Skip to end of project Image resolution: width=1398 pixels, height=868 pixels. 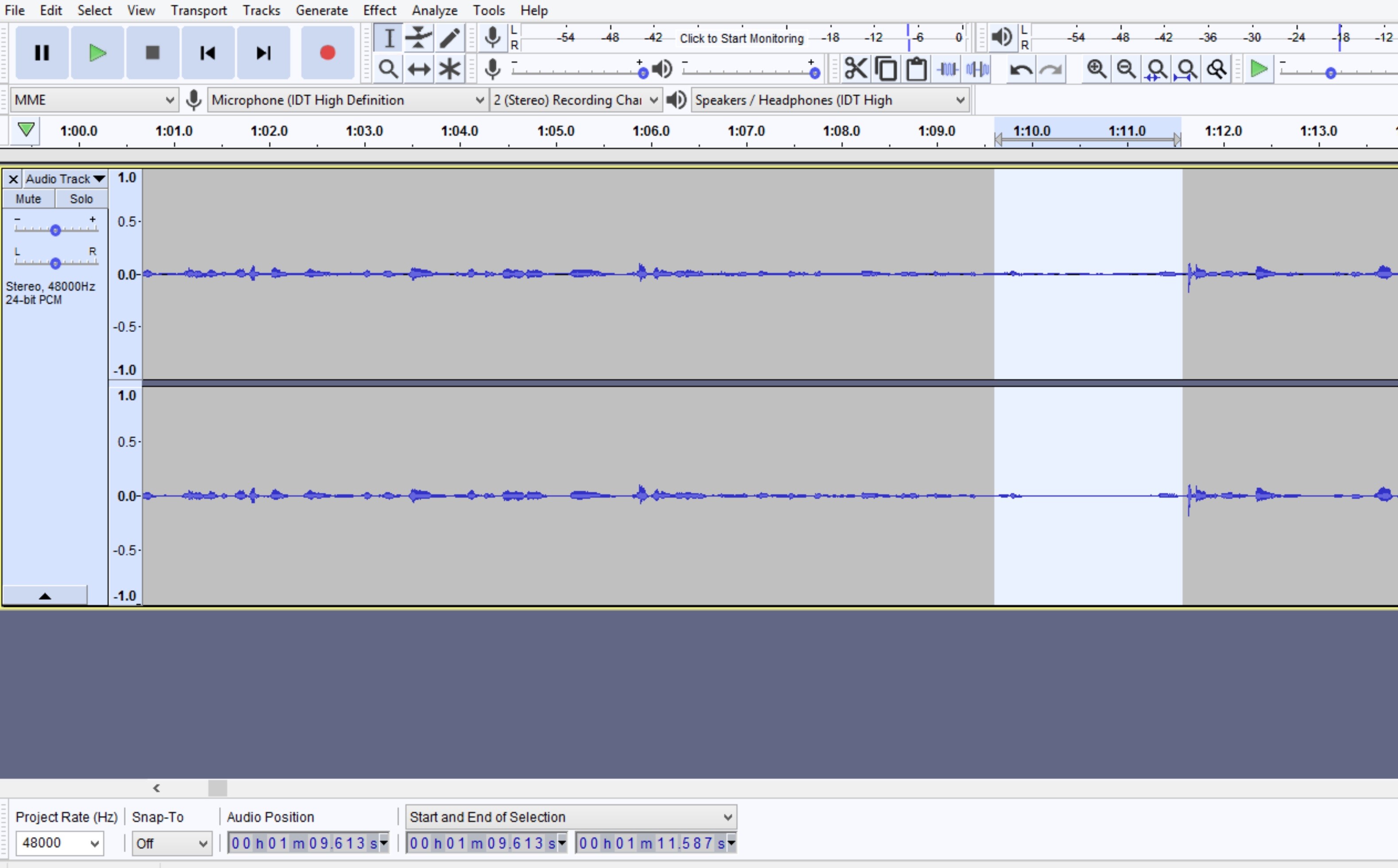[263, 53]
